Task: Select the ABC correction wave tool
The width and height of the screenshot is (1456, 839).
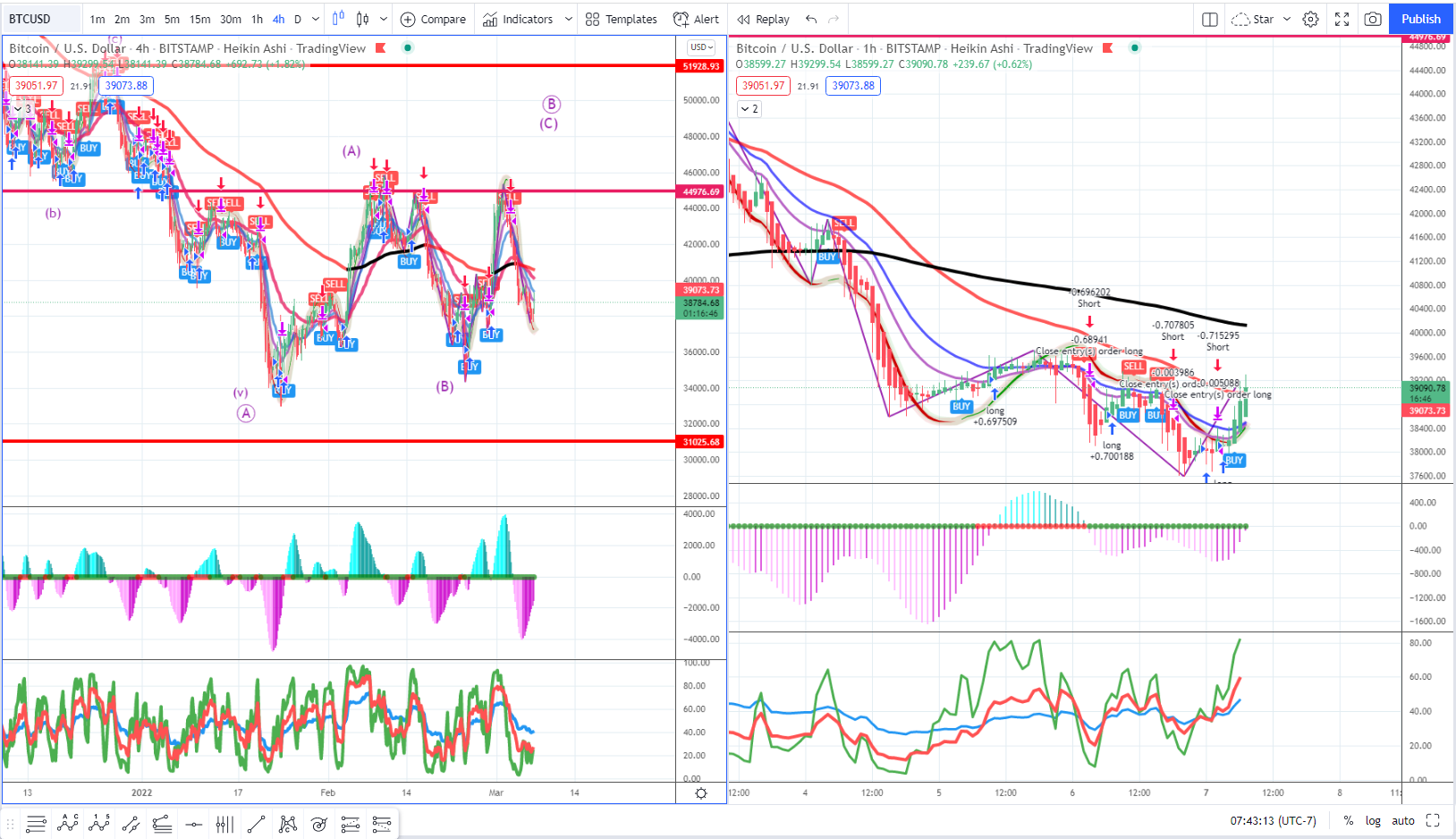Action: [67, 824]
